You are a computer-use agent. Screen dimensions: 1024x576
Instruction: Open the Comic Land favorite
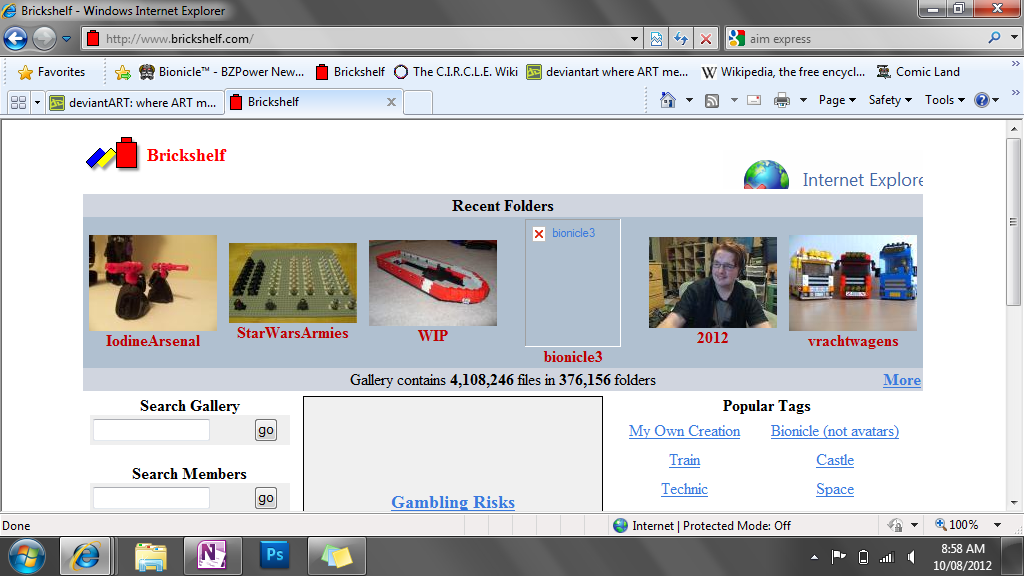coord(918,72)
